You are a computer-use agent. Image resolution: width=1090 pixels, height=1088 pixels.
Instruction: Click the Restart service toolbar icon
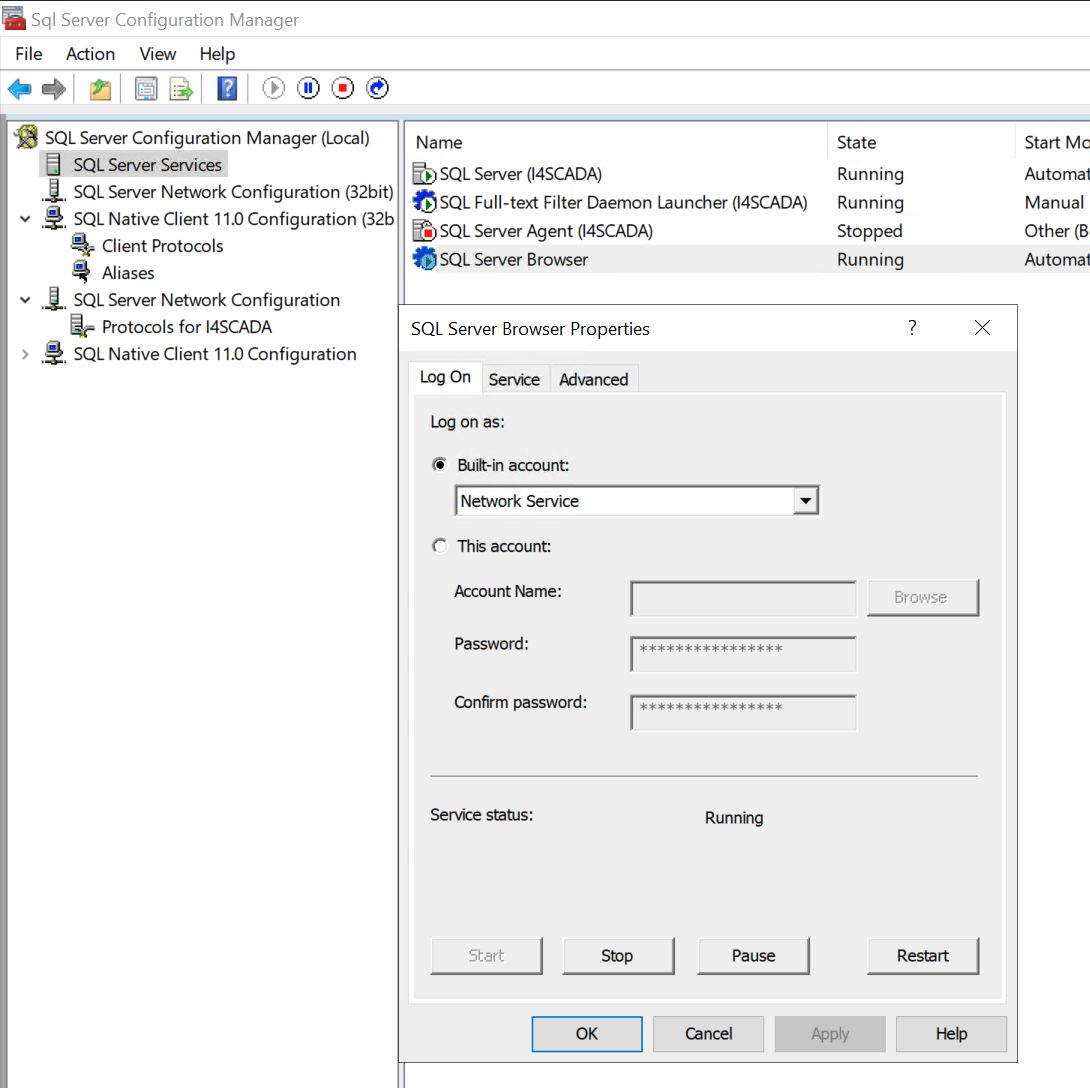point(377,88)
